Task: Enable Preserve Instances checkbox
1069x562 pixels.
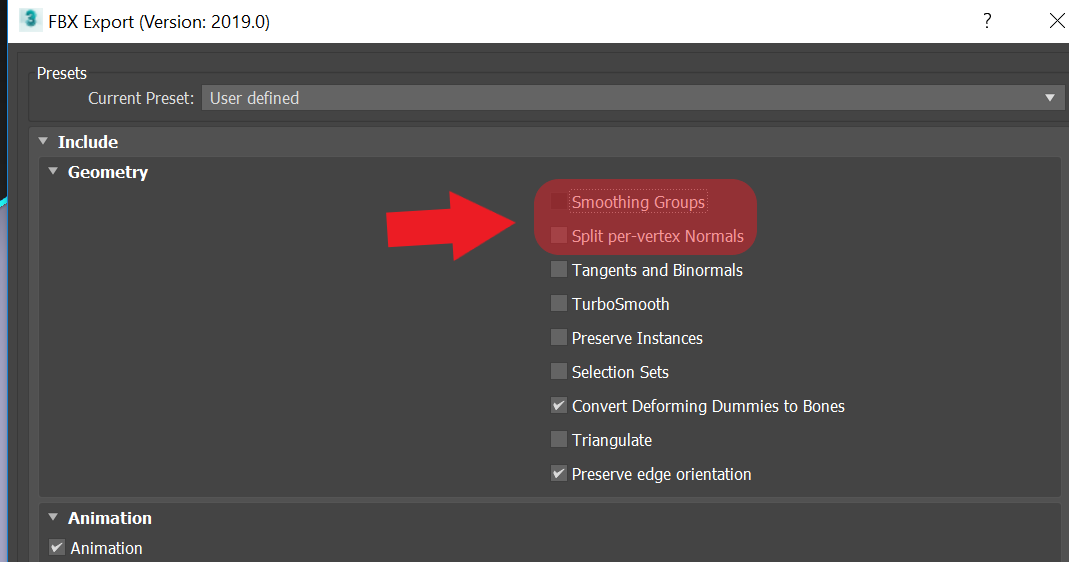Action: tap(559, 338)
